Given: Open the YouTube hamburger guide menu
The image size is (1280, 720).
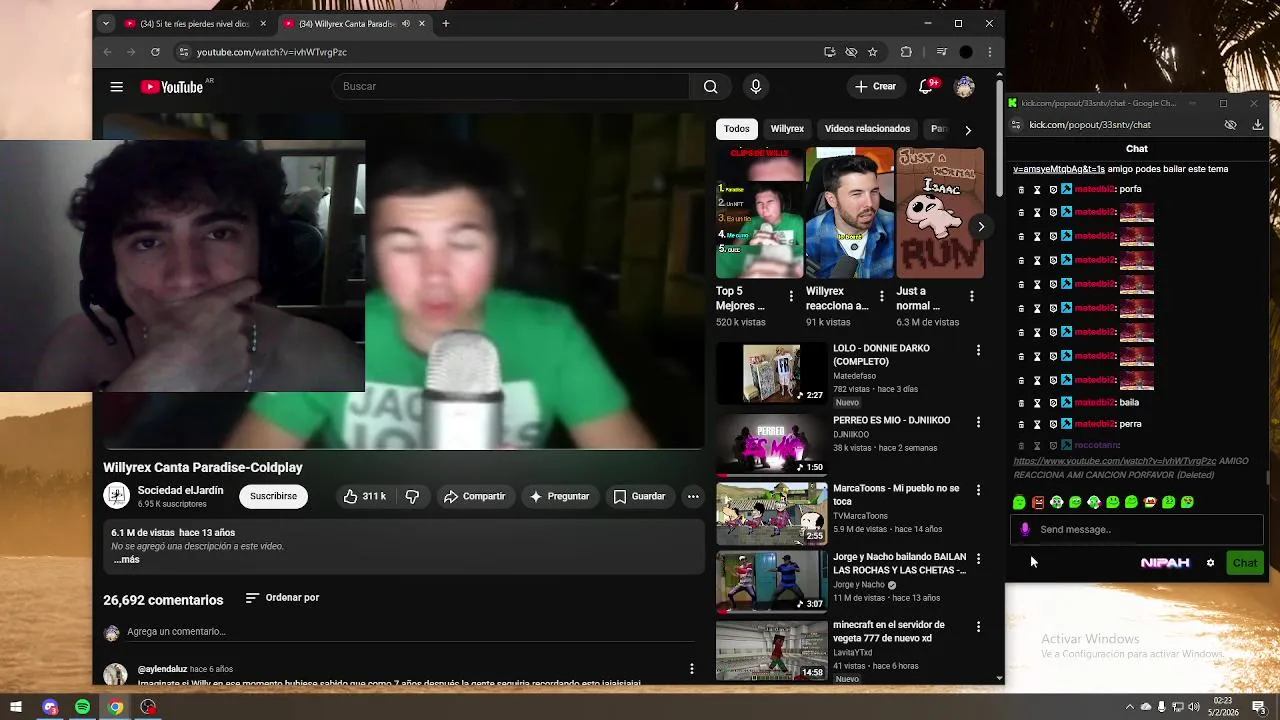Looking at the screenshot, I should tap(116, 87).
